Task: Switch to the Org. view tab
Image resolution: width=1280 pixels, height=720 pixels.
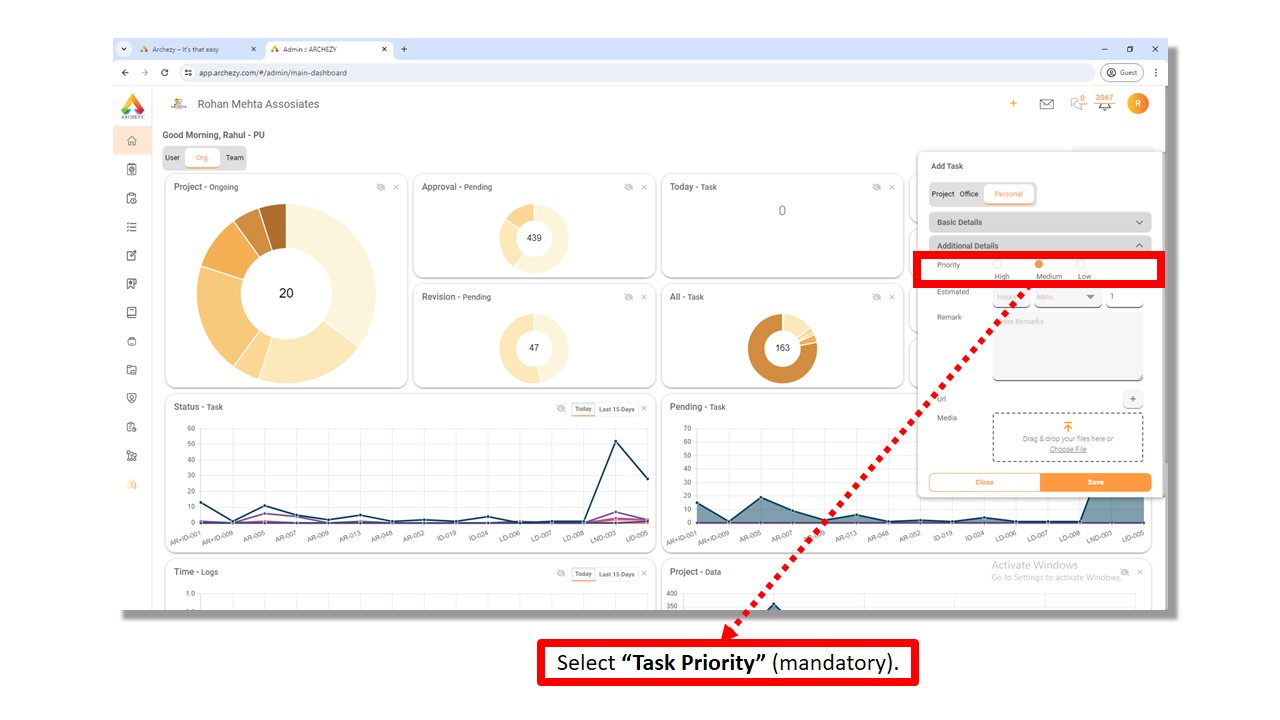Action: (202, 158)
